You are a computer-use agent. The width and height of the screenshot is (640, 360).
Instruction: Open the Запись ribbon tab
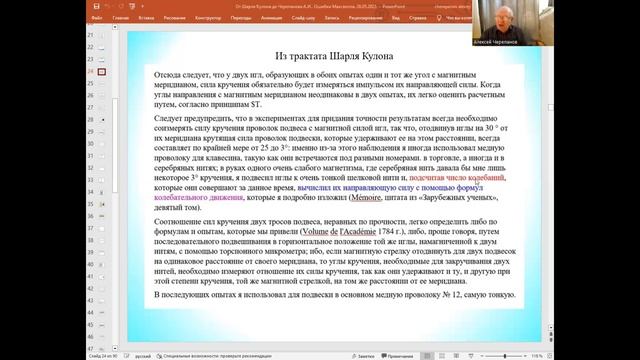[x=331, y=18]
